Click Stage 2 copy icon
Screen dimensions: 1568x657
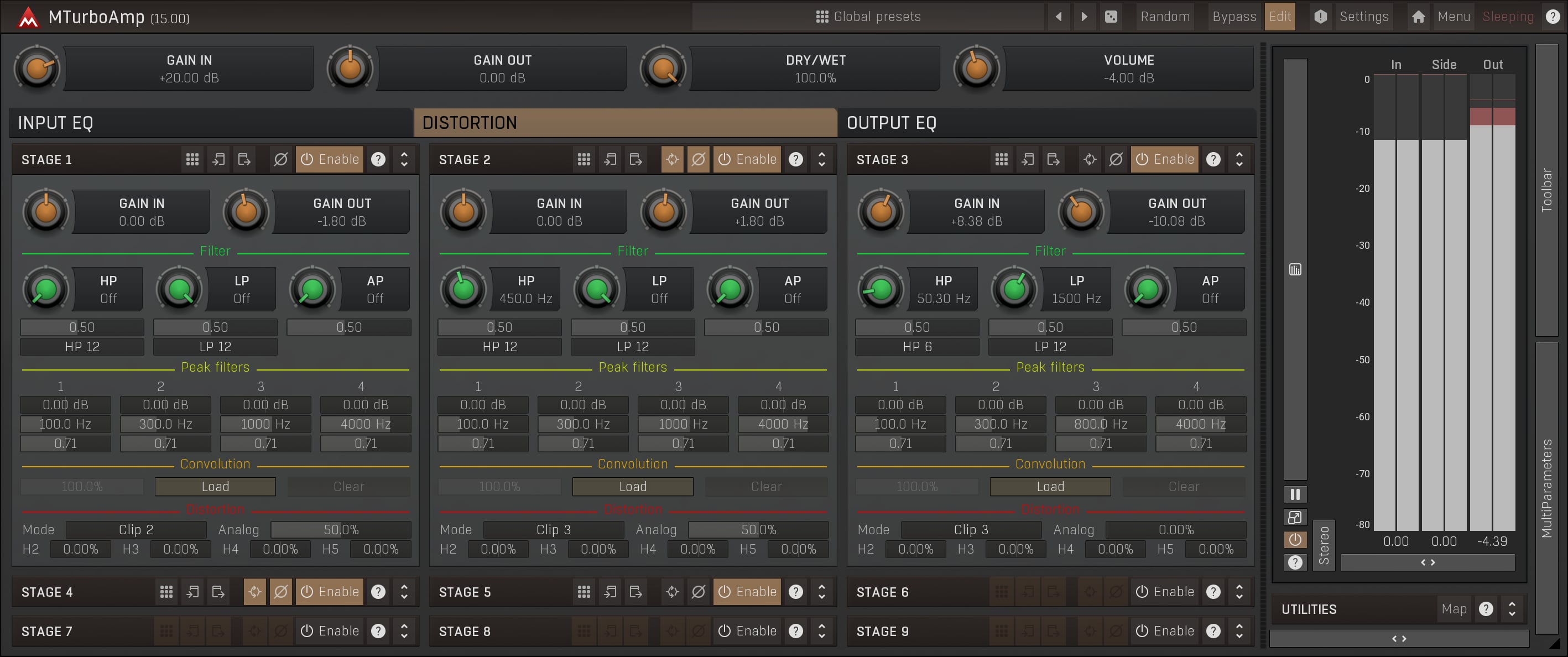click(610, 159)
